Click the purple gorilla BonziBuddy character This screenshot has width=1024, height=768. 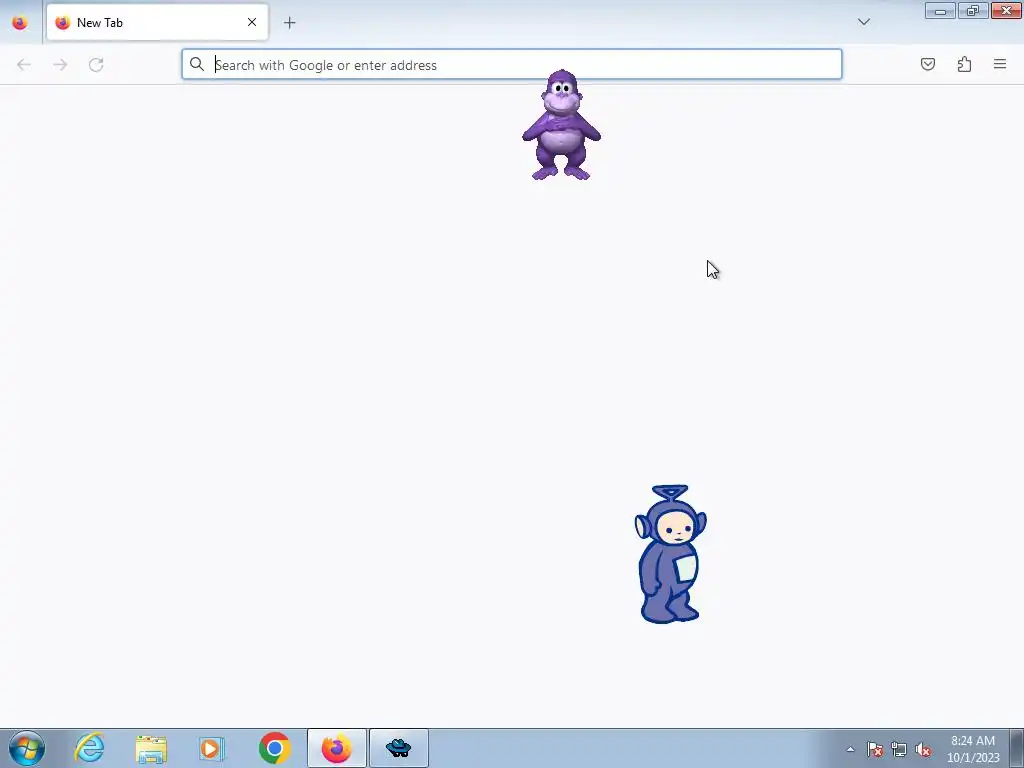(562, 125)
